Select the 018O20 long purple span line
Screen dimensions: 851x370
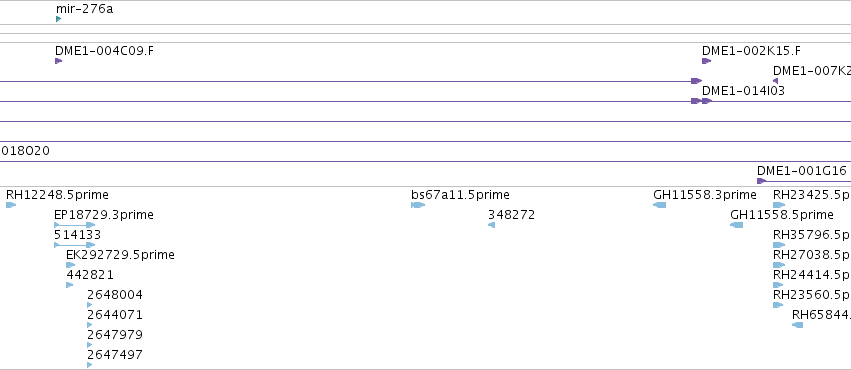tap(426, 161)
